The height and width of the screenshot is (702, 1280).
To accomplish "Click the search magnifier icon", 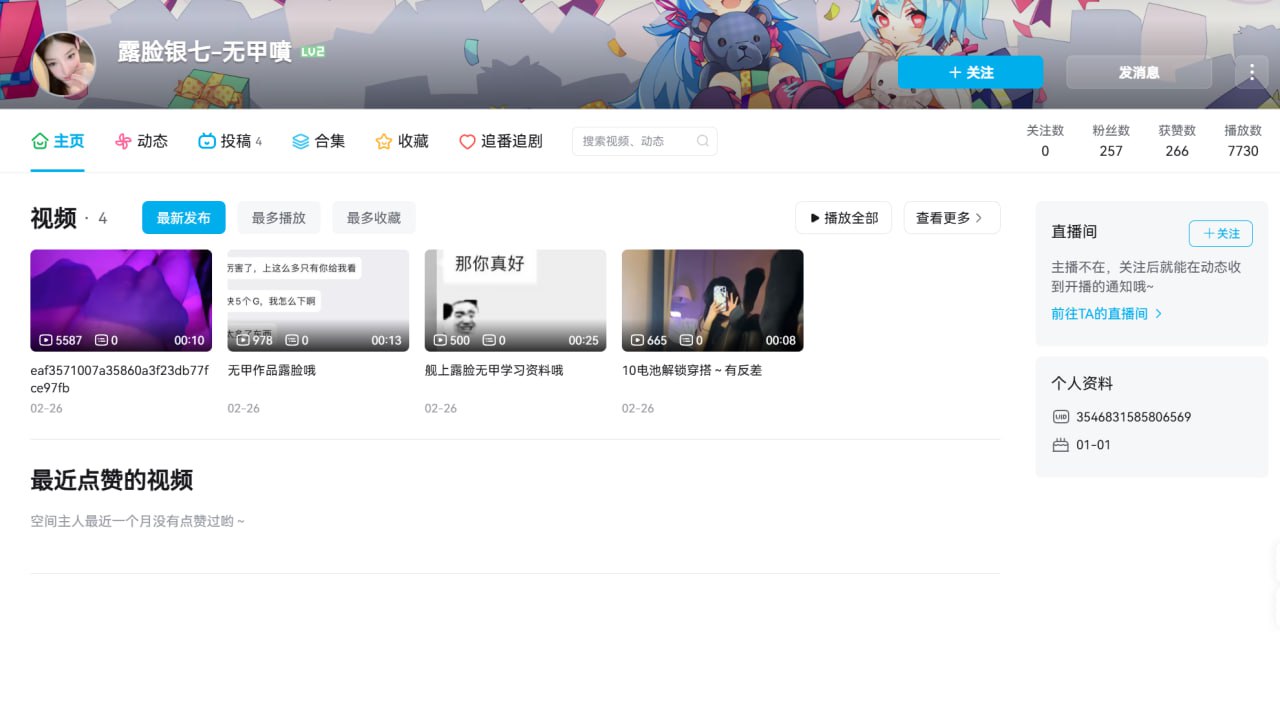I will coord(703,141).
